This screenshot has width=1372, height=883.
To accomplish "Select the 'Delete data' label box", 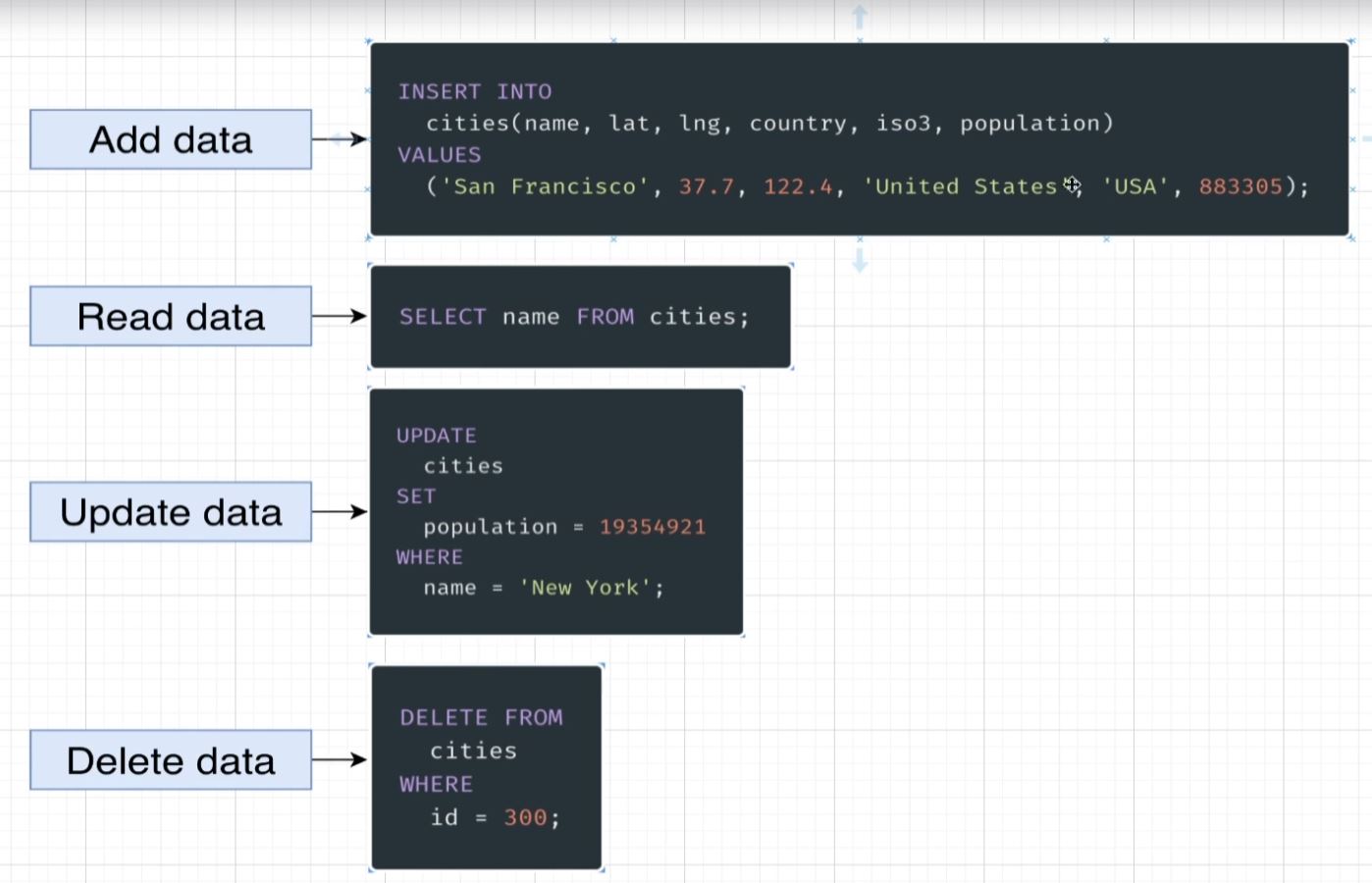I will [x=171, y=759].
